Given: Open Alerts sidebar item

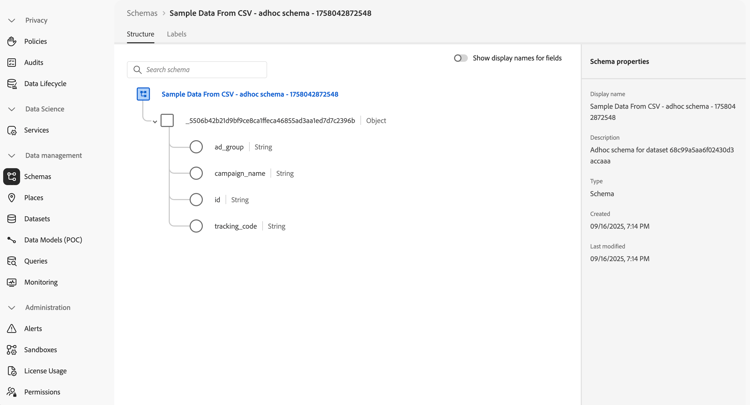Looking at the screenshot, I should [33, 328].
